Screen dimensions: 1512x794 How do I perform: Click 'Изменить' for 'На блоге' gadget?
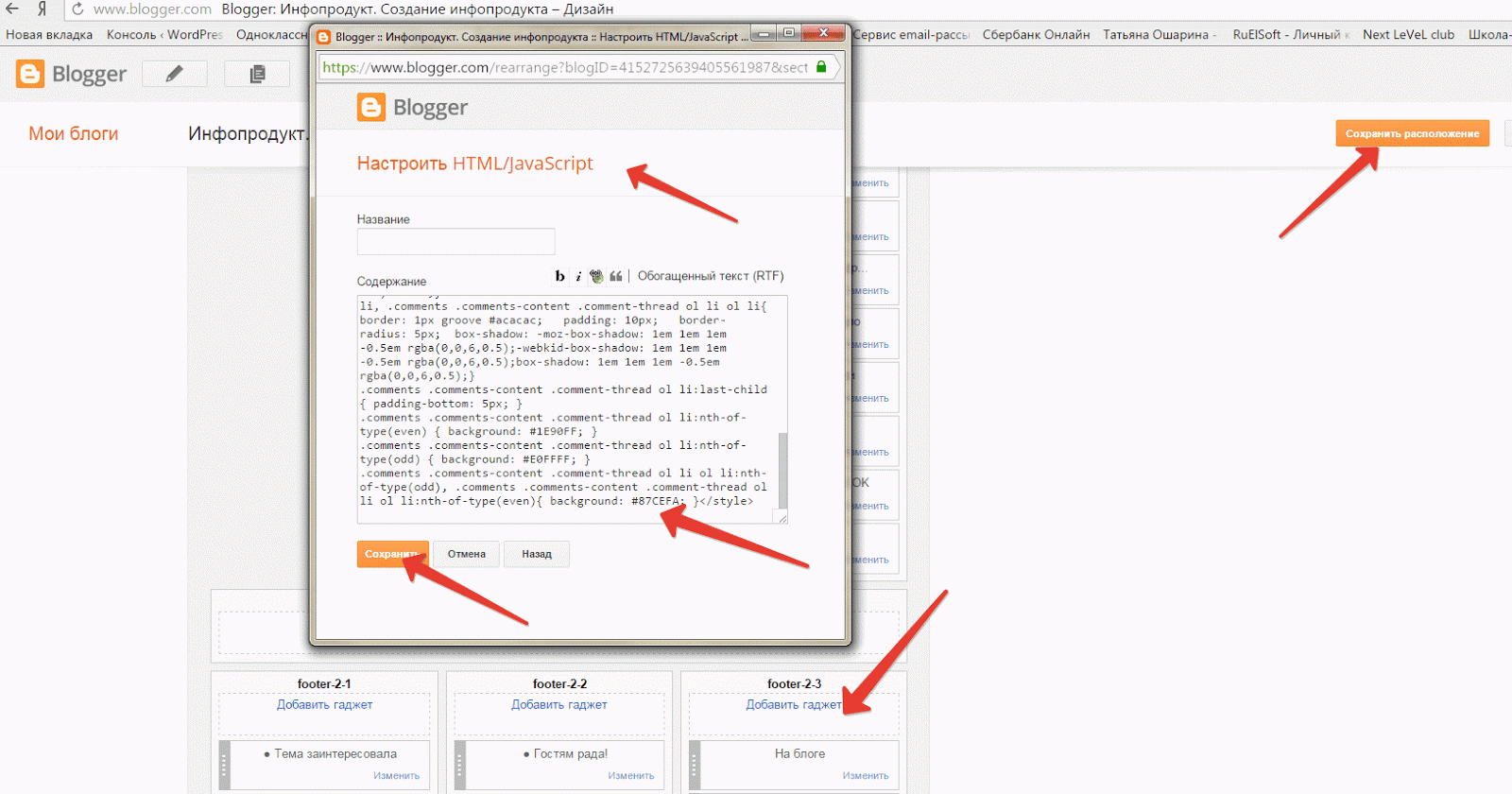click(x=866, y=775)
